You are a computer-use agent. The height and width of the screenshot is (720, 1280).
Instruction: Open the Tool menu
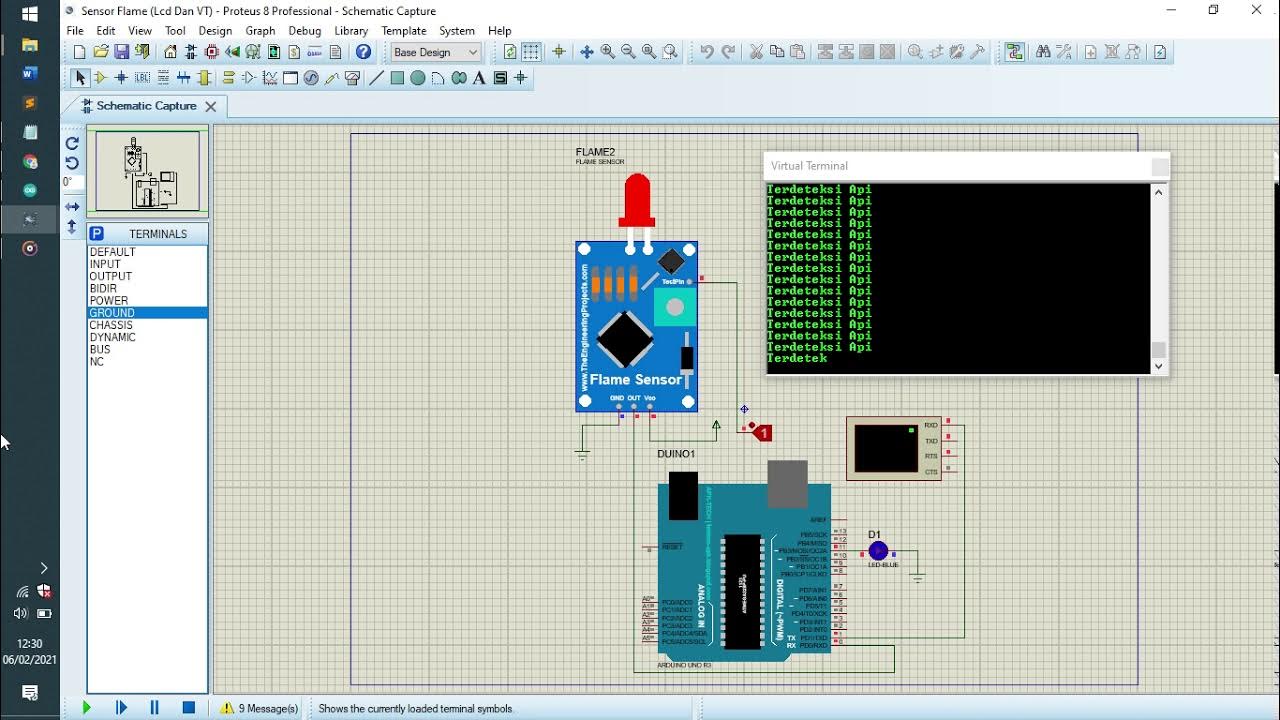tap(175, 31)
